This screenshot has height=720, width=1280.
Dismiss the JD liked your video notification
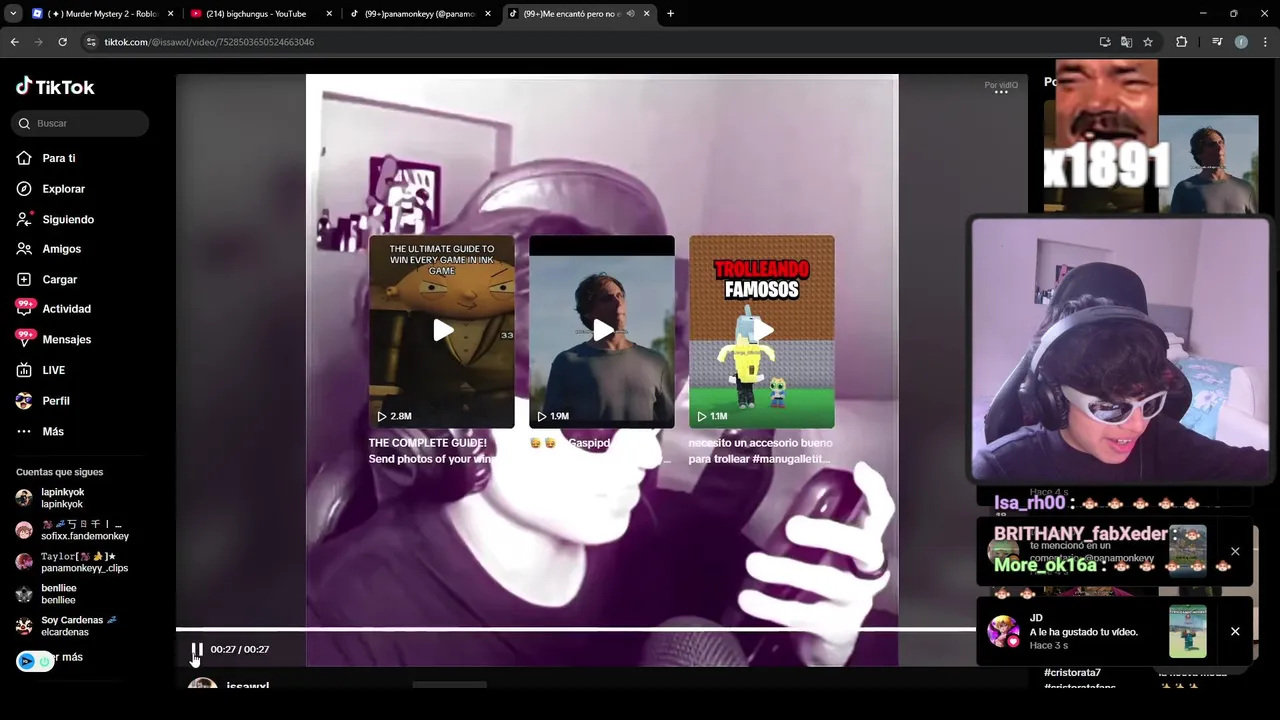(1235, 631)
